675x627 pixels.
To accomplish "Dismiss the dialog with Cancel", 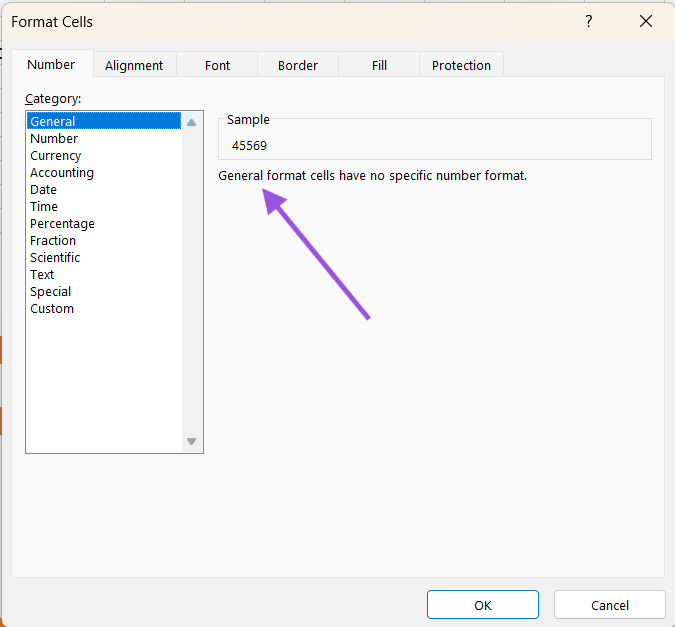I will pos(609,605).
